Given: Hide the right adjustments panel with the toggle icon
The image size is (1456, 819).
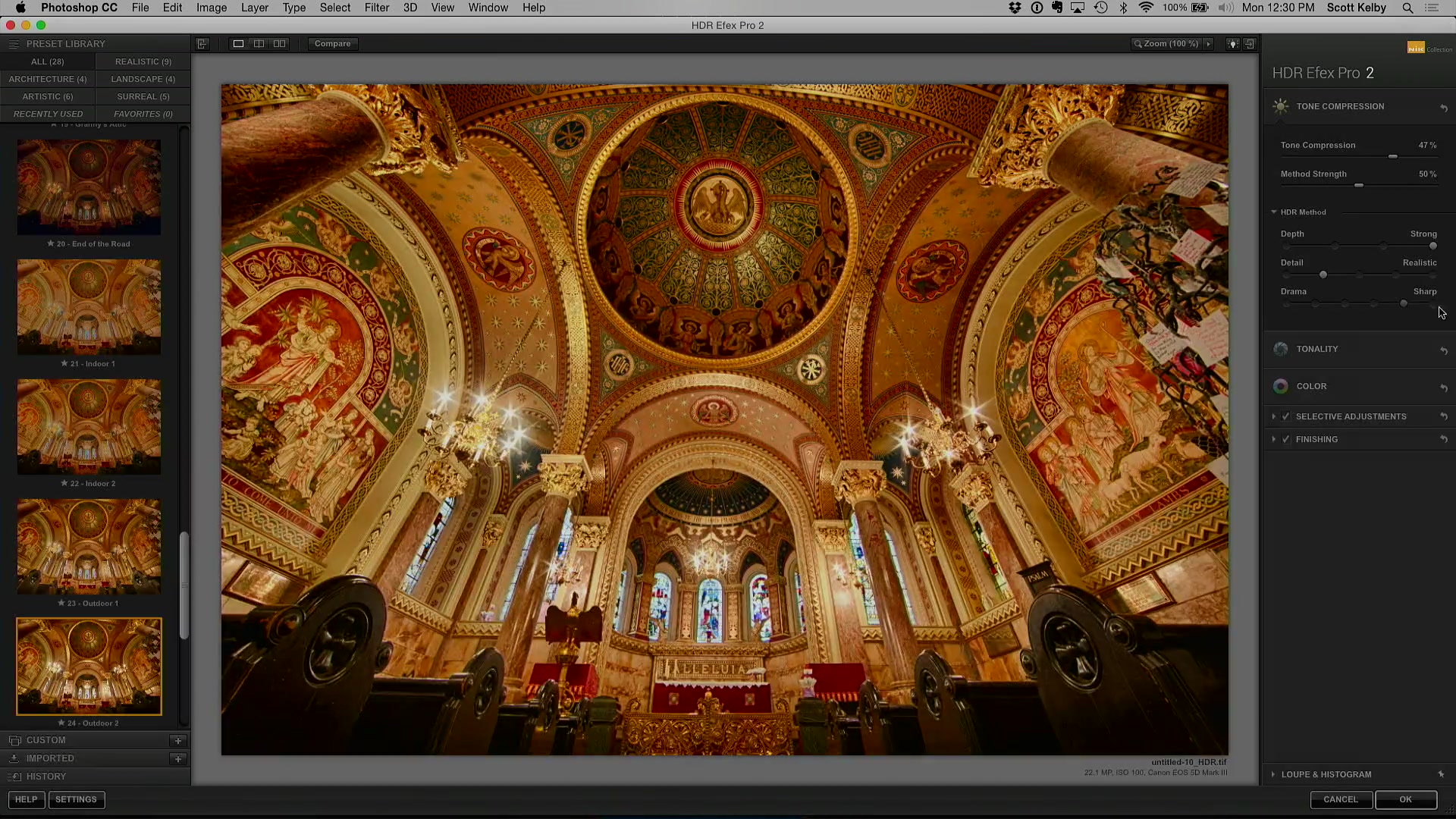Looking at the screenshot, I should coord(1250,44).
